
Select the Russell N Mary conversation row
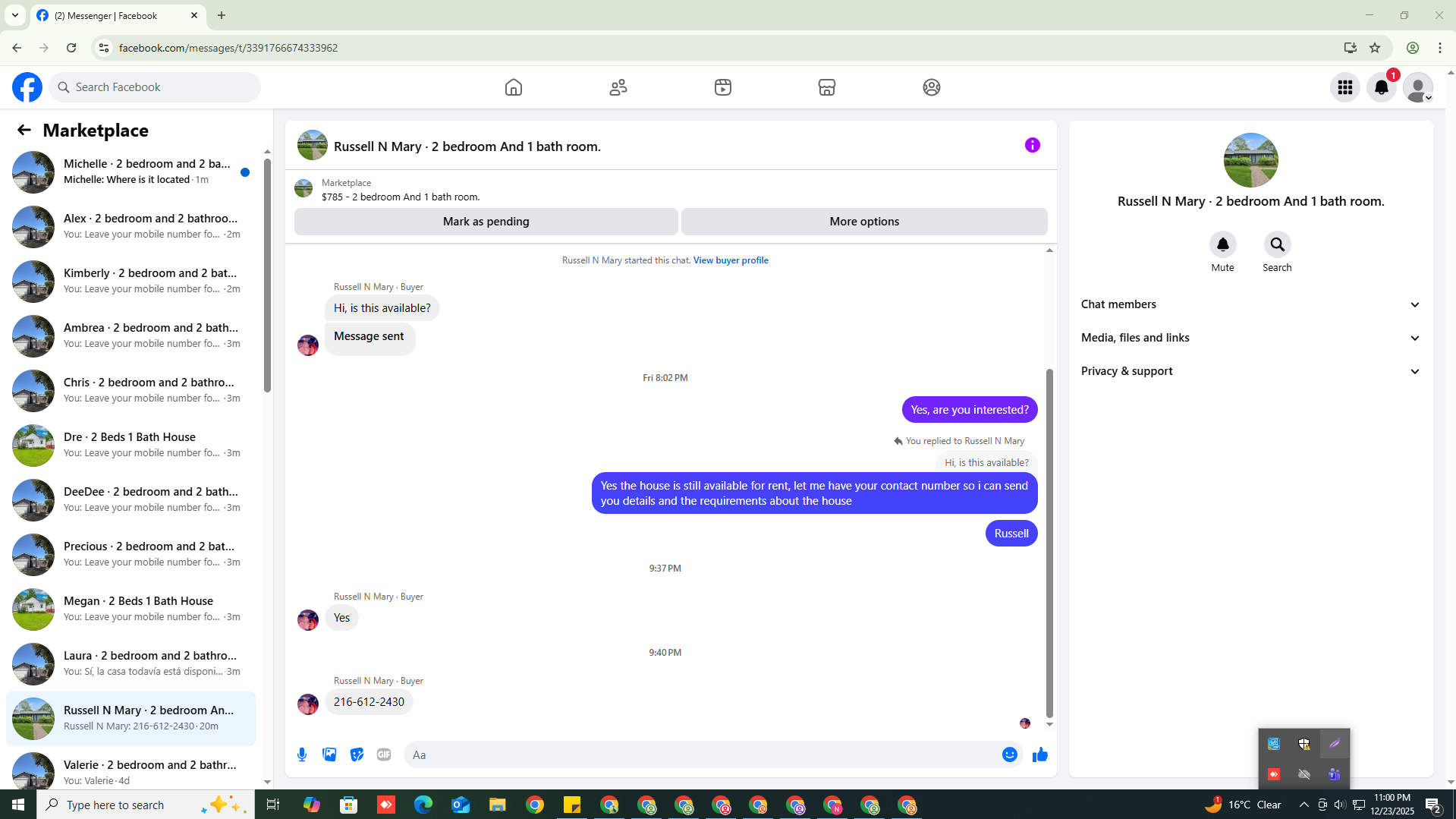coord(131,718)
